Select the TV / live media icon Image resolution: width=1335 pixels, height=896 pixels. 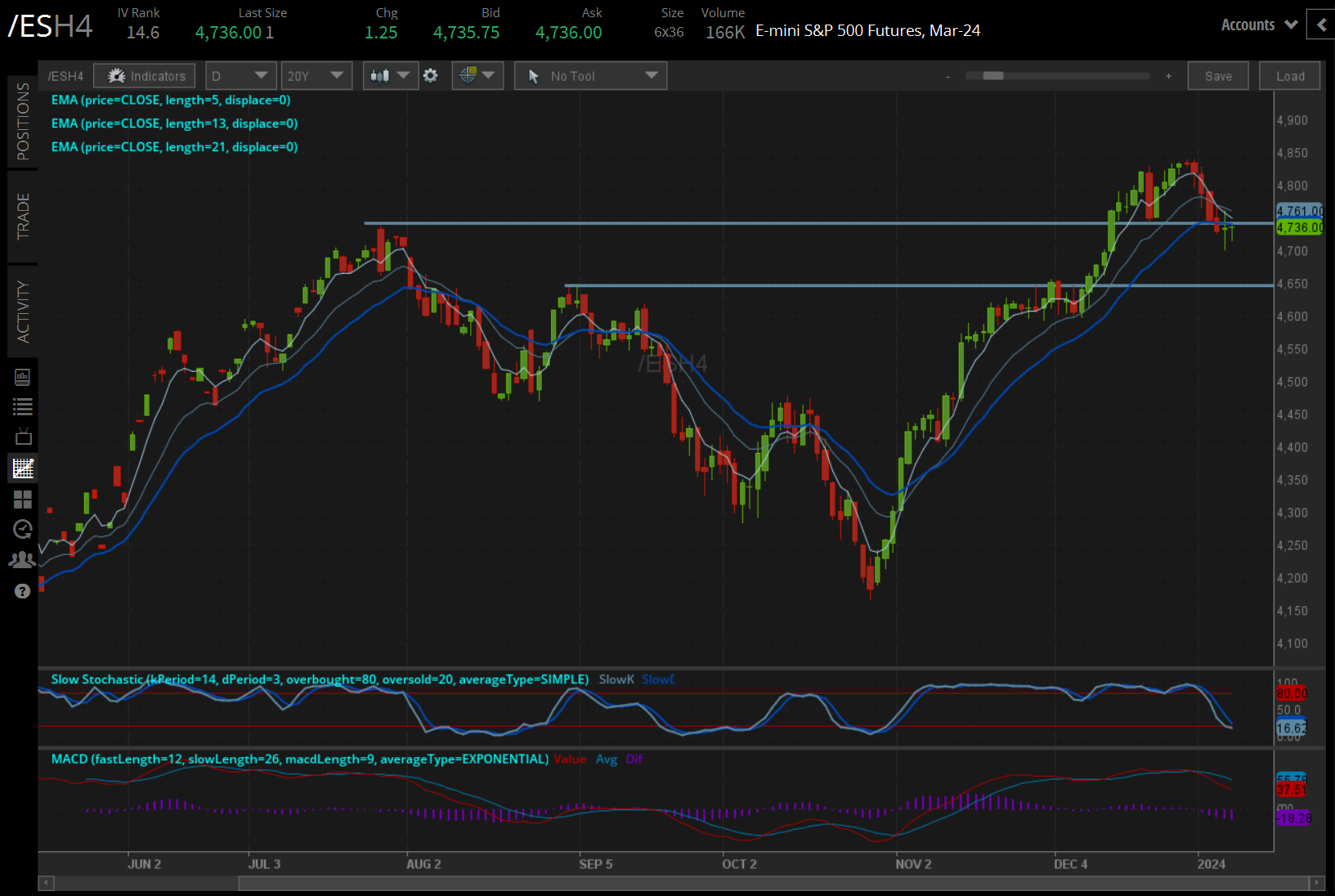click(23, 436)
